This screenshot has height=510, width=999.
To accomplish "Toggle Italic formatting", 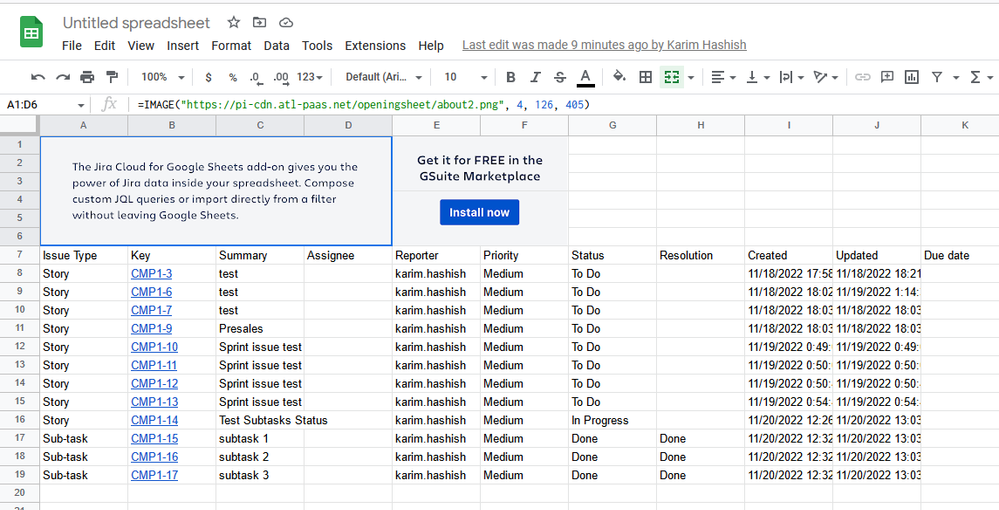I will point(535,77).
